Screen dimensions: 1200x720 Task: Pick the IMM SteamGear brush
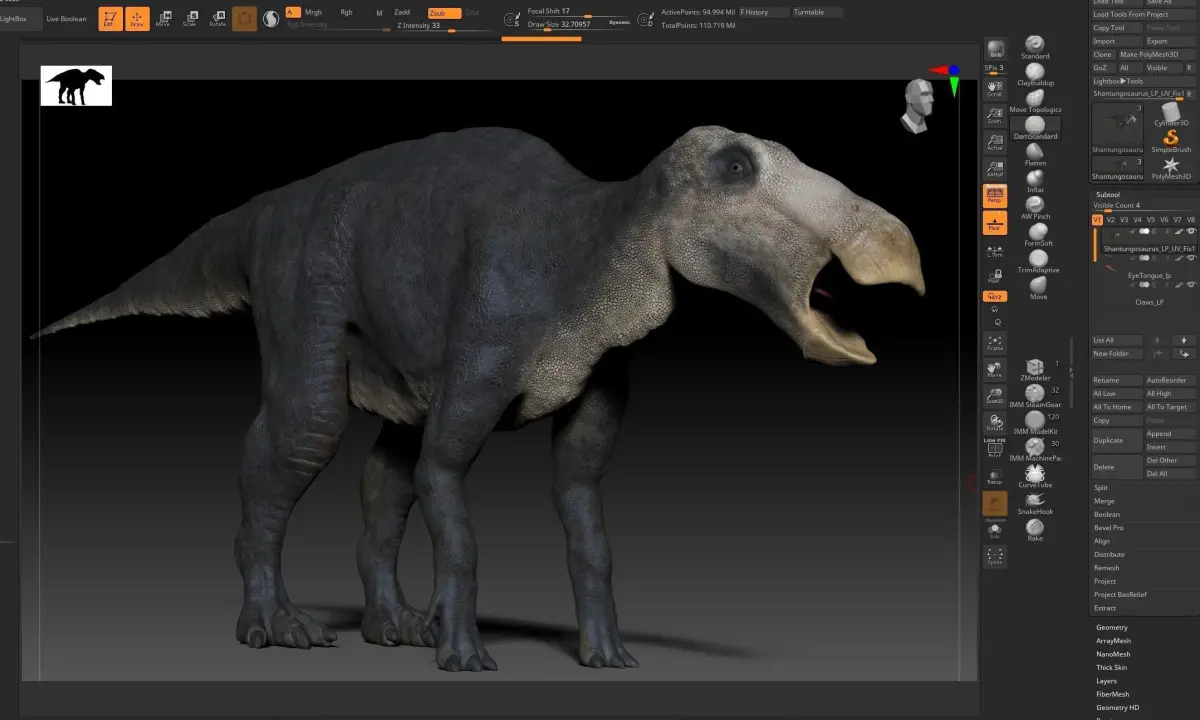[1036, 397]
